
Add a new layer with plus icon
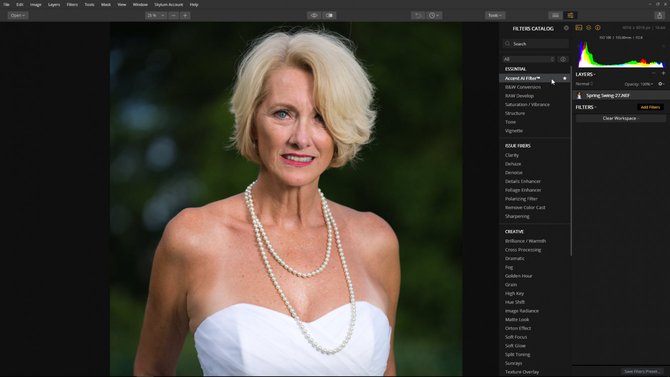coord(663,74)
